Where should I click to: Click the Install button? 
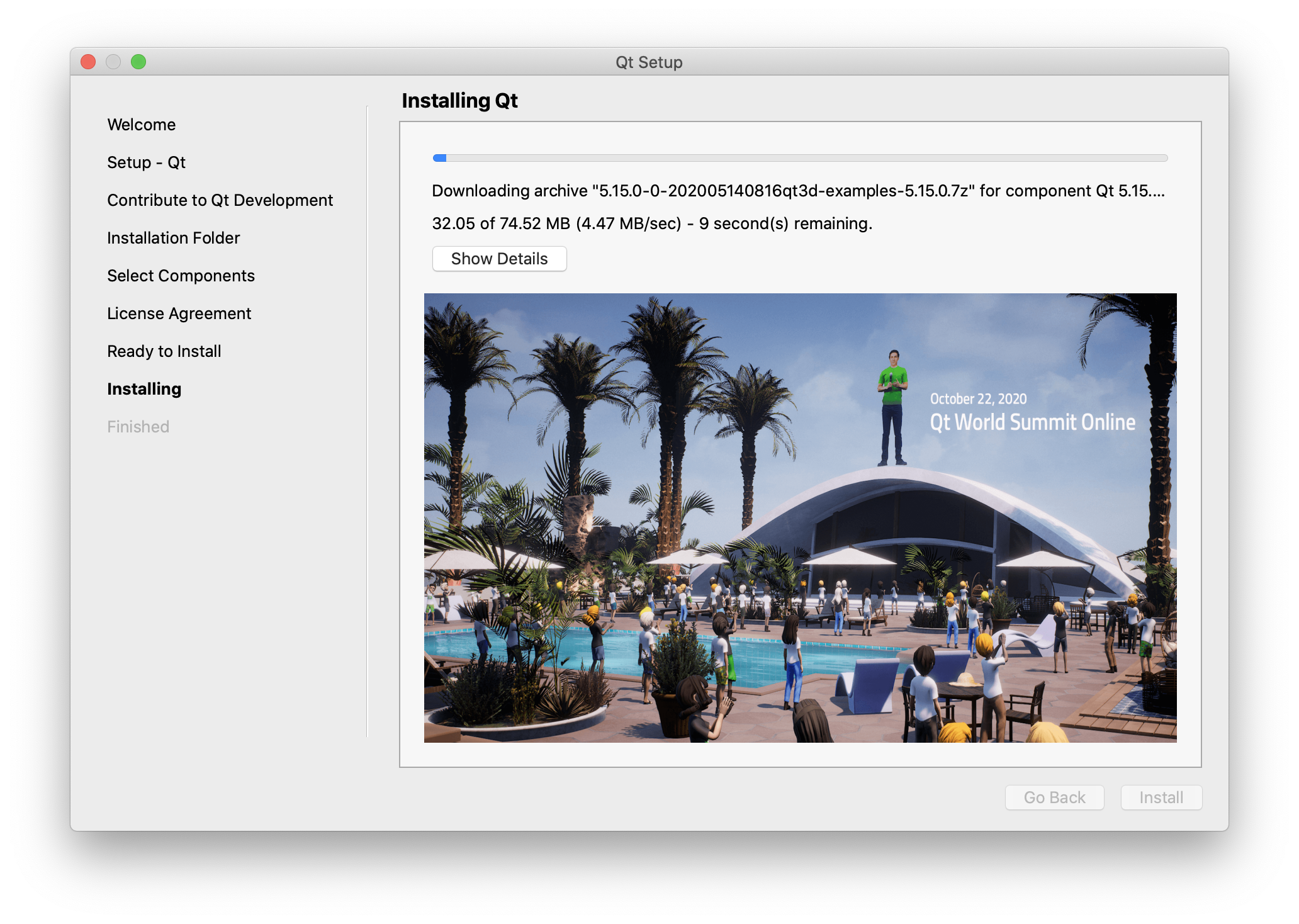point(1161,797)
